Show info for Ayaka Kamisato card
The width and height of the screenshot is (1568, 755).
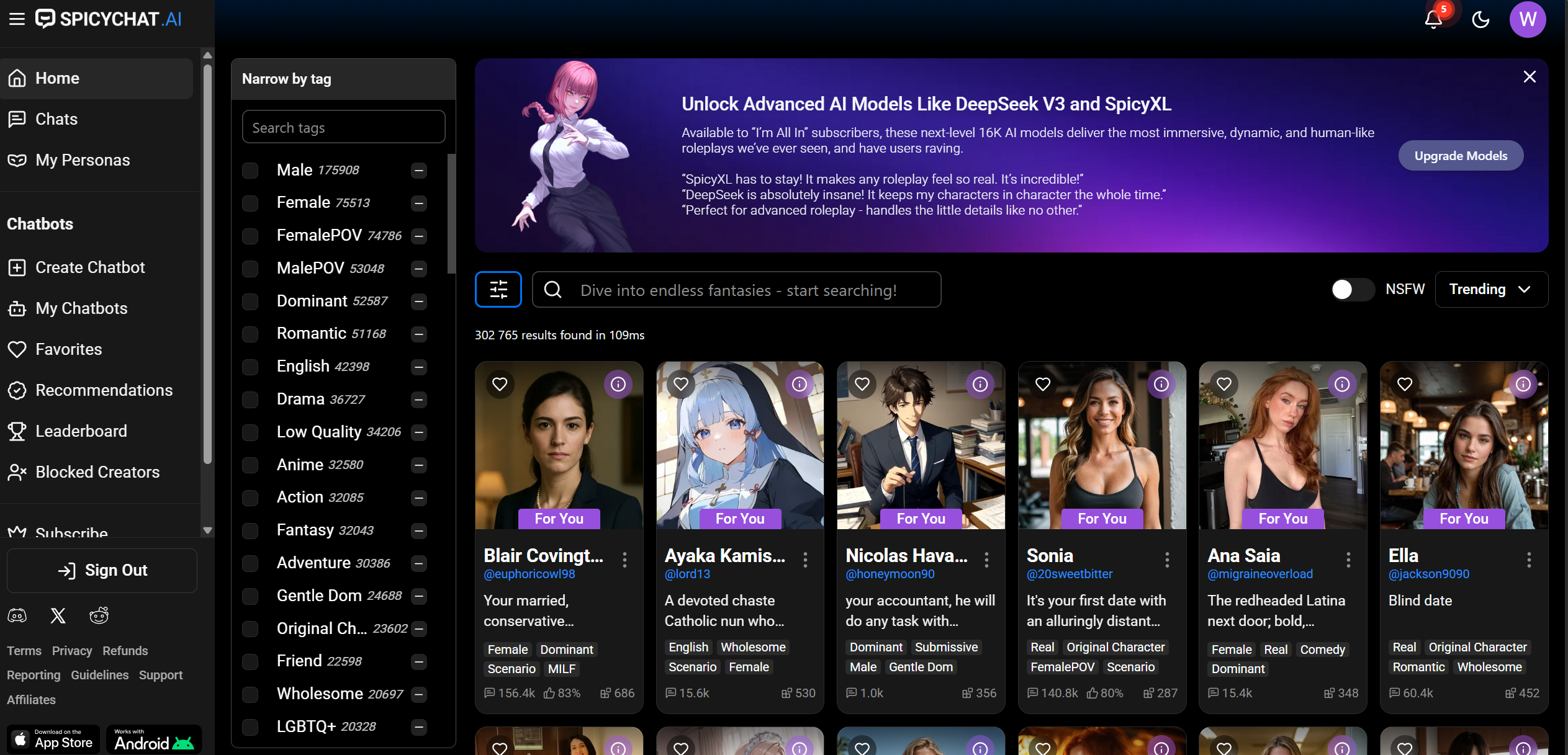click(800, 384)
